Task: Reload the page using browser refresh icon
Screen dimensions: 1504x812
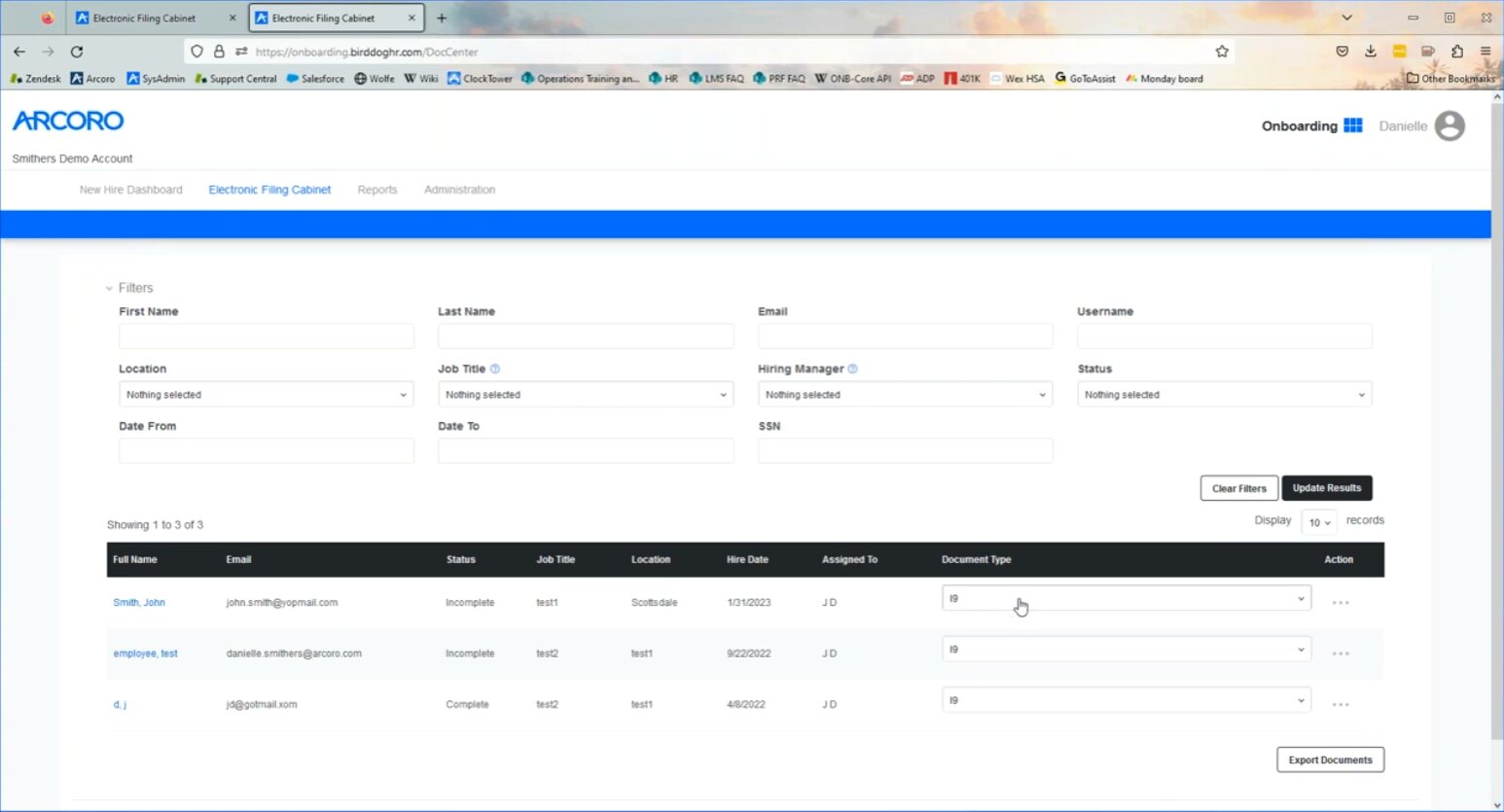Action: [77, 52]
